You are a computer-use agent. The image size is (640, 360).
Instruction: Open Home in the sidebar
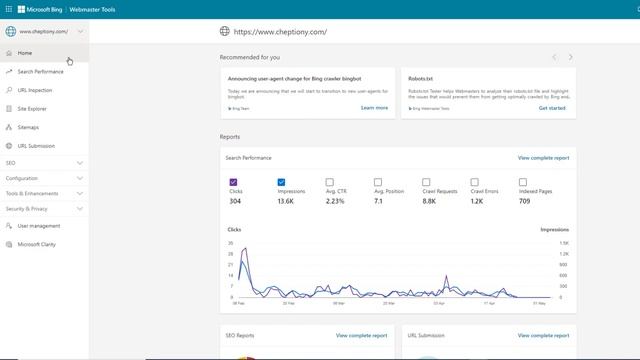click(44, 53)
